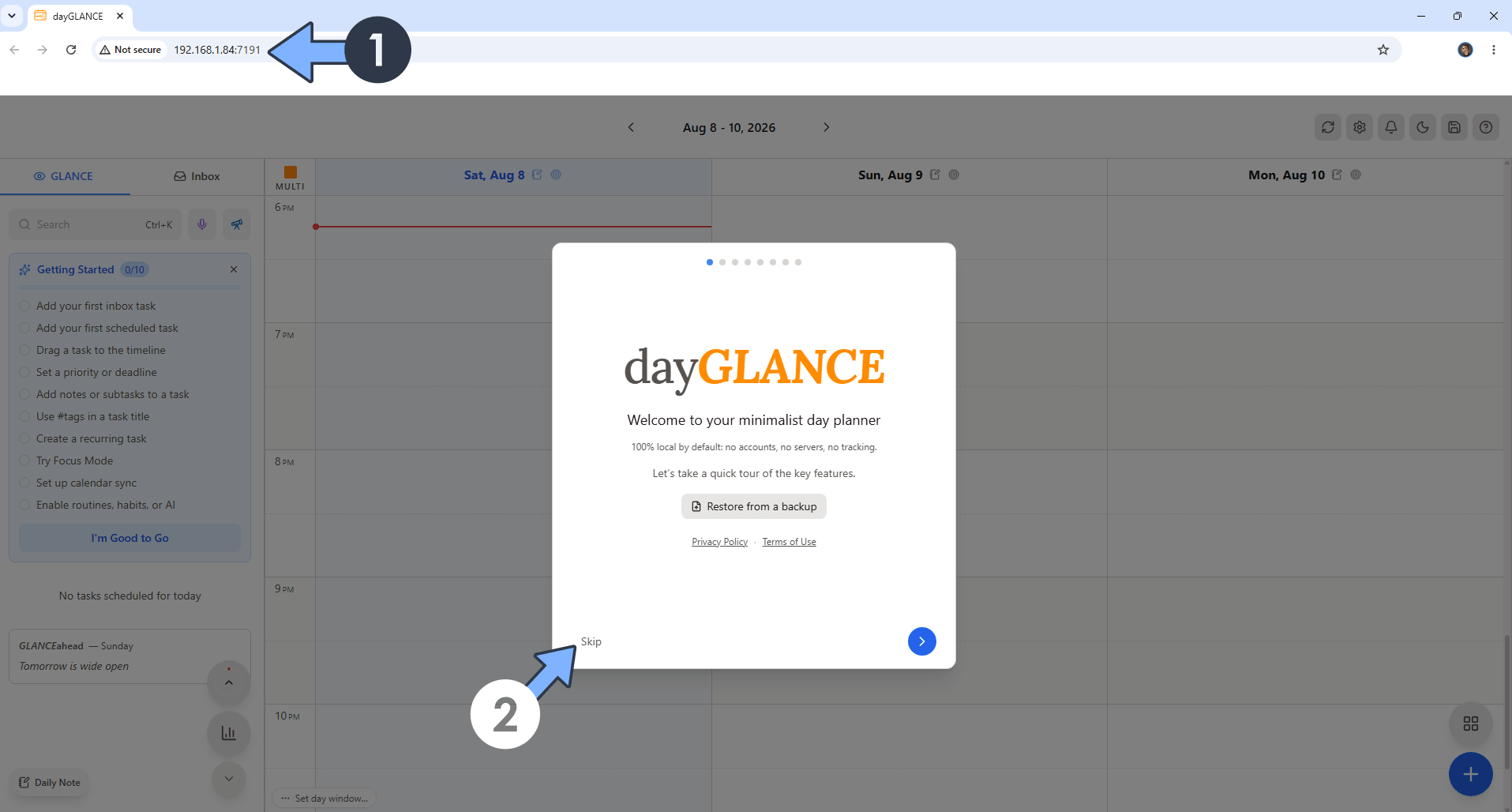Image resolution: width=1512 pixels, height=812 pixels.
Task: Click the blue plus add task button
Action: pyautogui.click(x=1470, y=774)
